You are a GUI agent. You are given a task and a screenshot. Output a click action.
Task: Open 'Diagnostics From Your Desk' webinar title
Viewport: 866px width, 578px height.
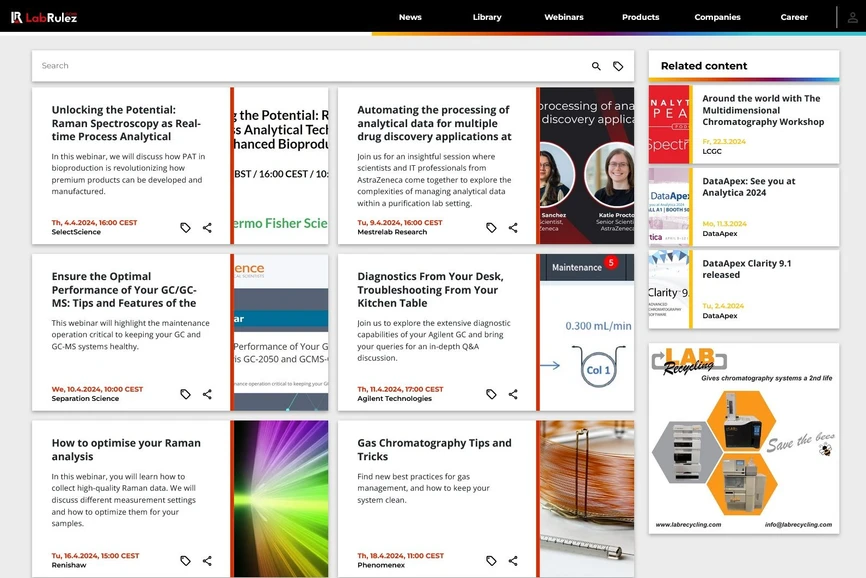[430, 290]
